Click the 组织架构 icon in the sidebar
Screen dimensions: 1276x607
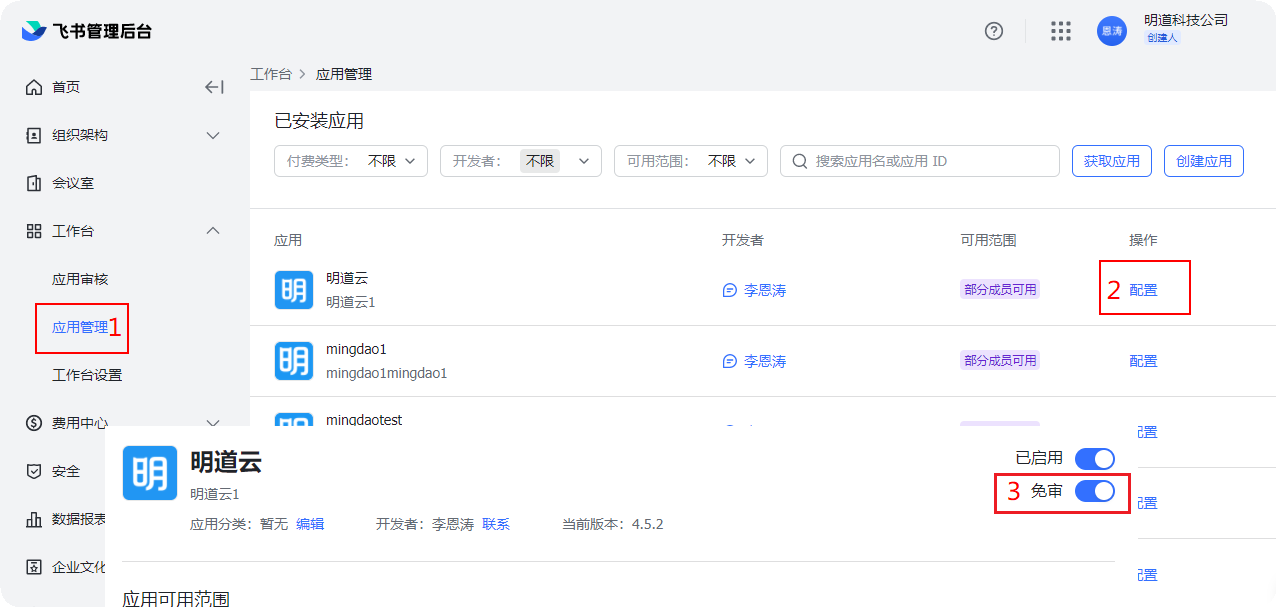34,135
